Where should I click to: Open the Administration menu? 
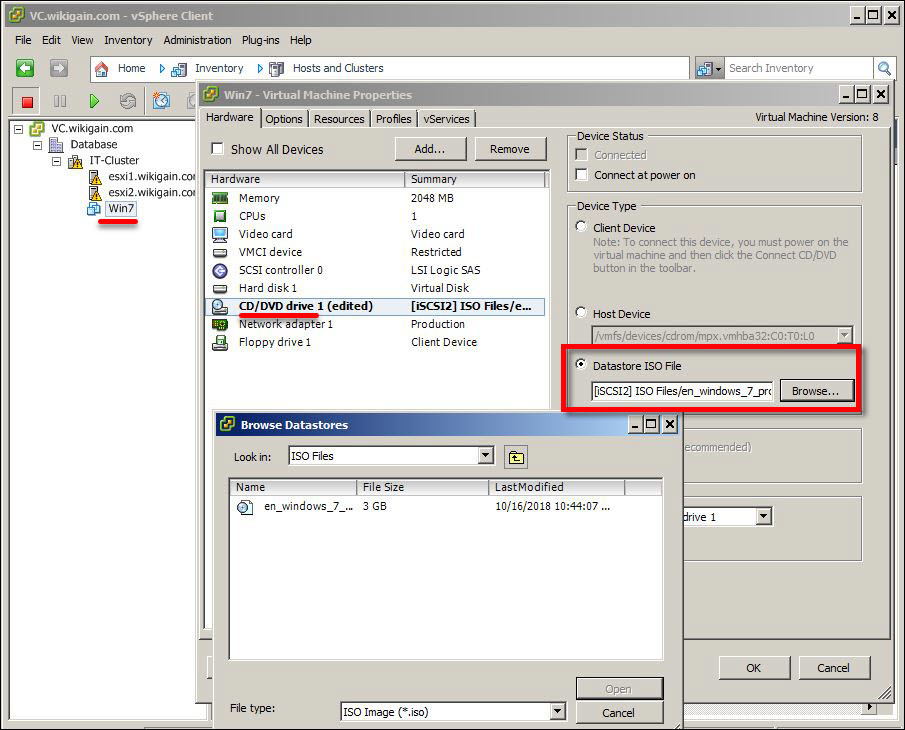pos(197,40)
